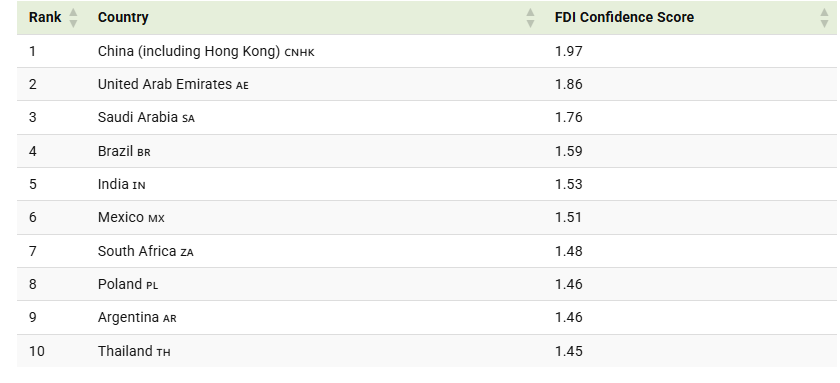Click the 1.97 score value
840x383 pixels.
click(x=568, y=51)
